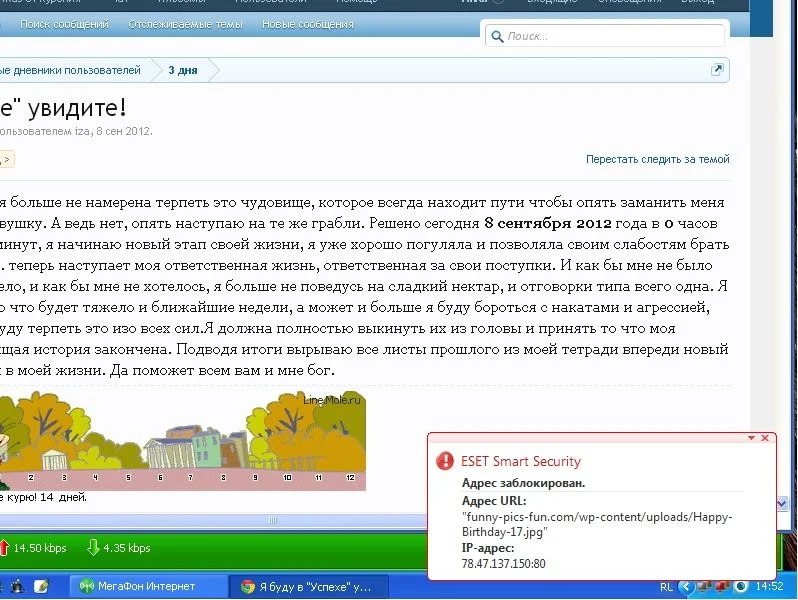Click the Chrome icon on taskbar button
798x600 pixels.
pyautogui.click(x=248, y=587)
